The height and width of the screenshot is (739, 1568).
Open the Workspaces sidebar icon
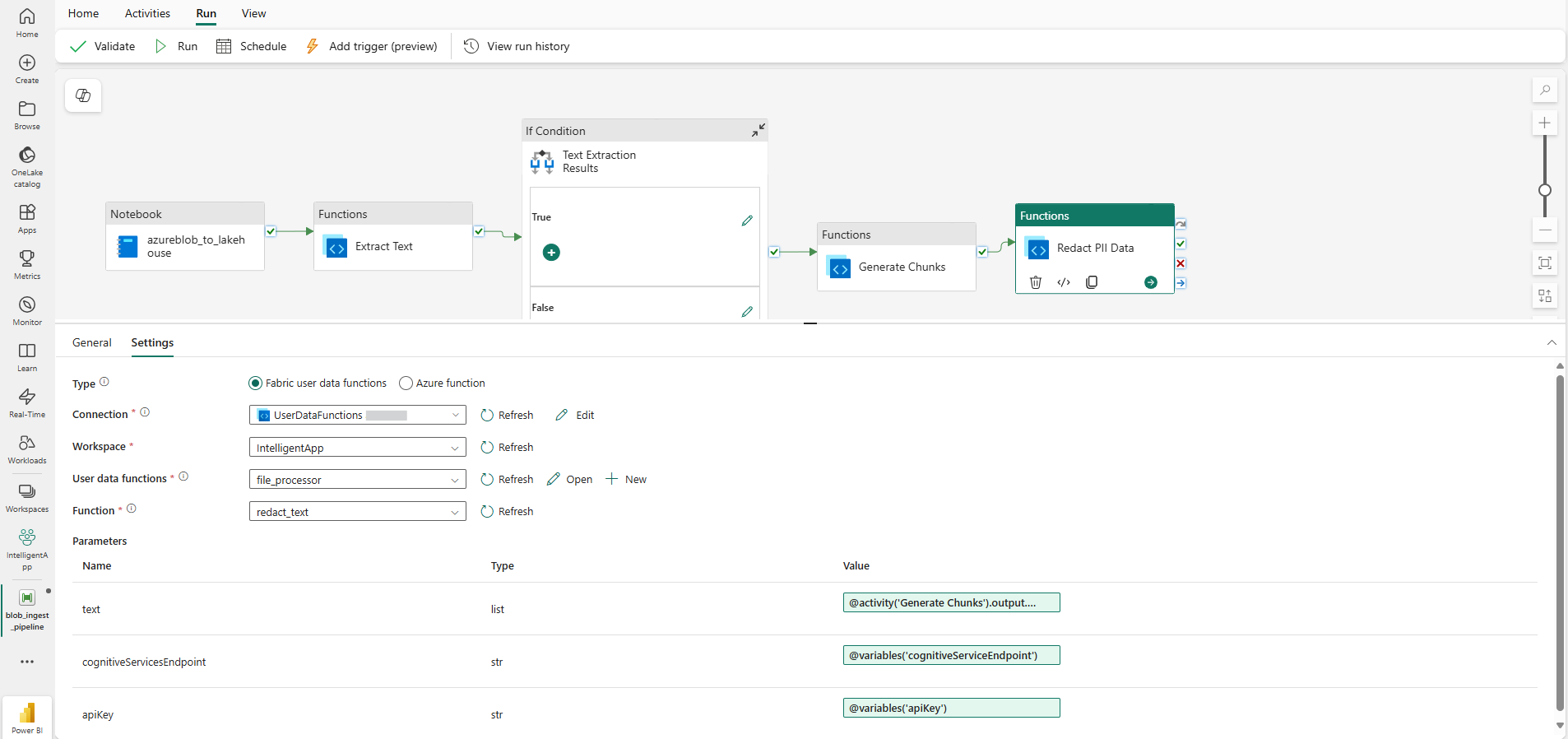pyautogui.click(x=27, y=497)
